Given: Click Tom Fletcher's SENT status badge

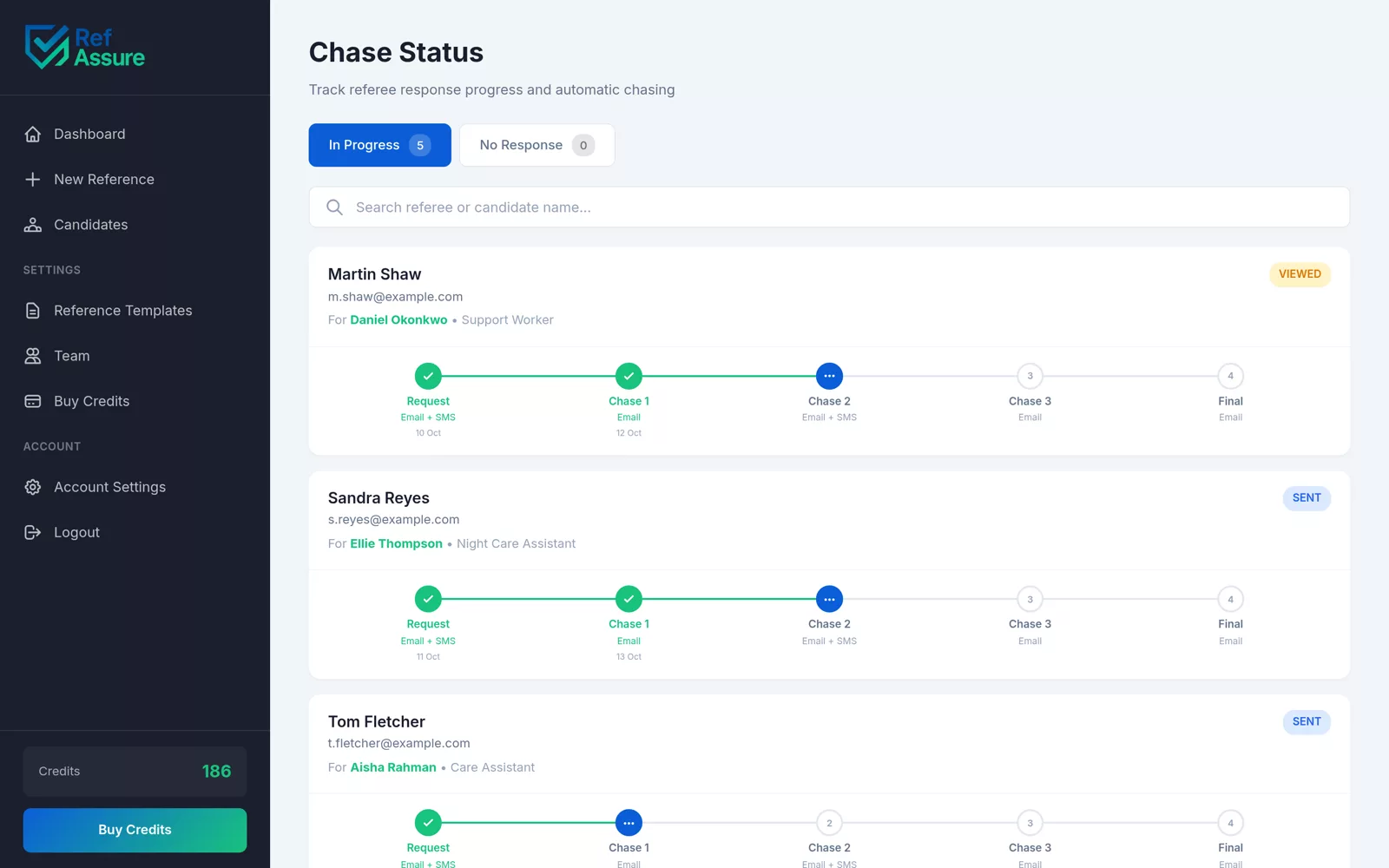Looking at the screenshot, I should (x=1307, y=722).
